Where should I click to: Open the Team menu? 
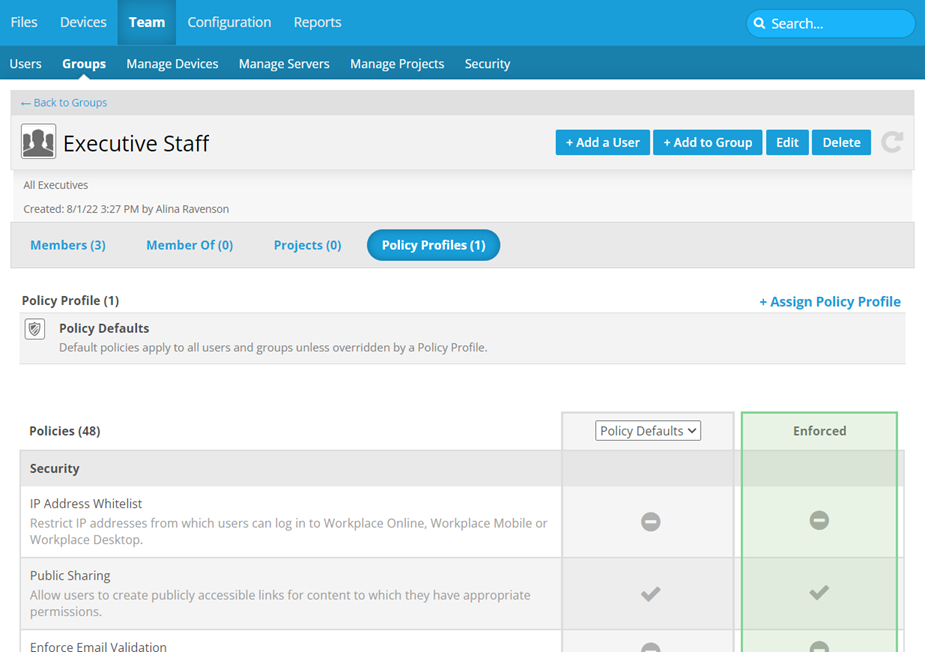click(146, 22)
